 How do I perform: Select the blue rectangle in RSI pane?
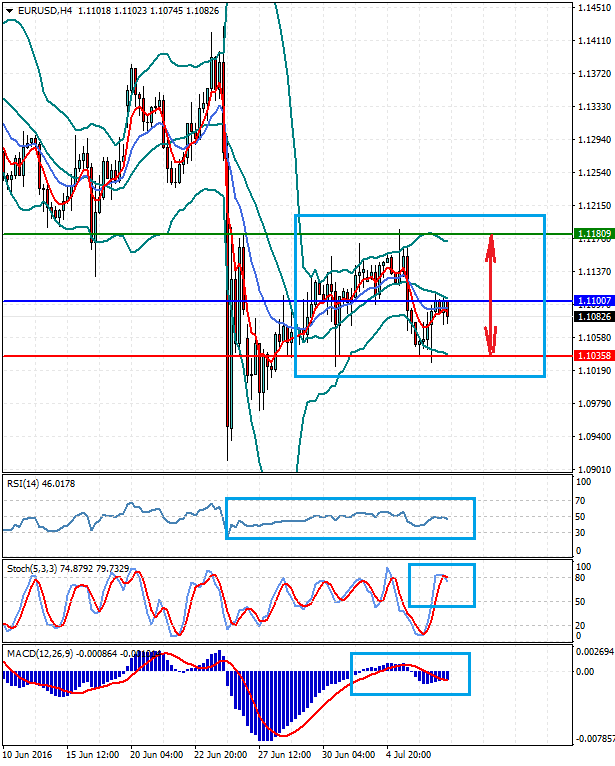coord(350,498)
